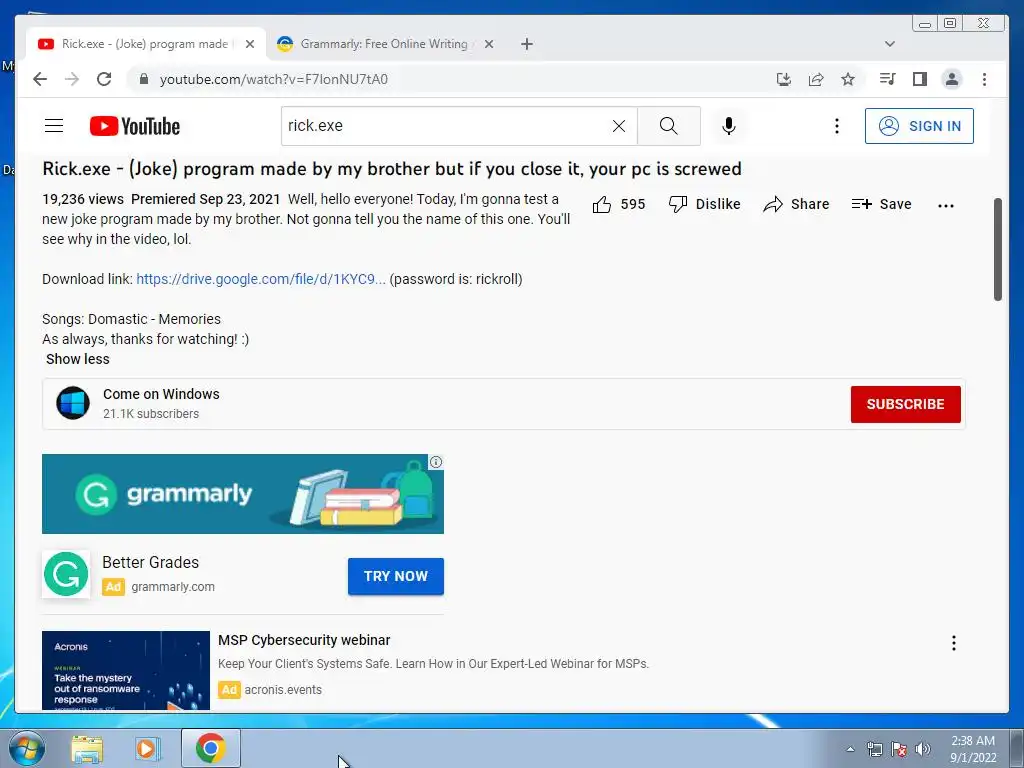Open the MSP Cybersecurity webinar title
The image size is (1024, 768).
[304, 640]
